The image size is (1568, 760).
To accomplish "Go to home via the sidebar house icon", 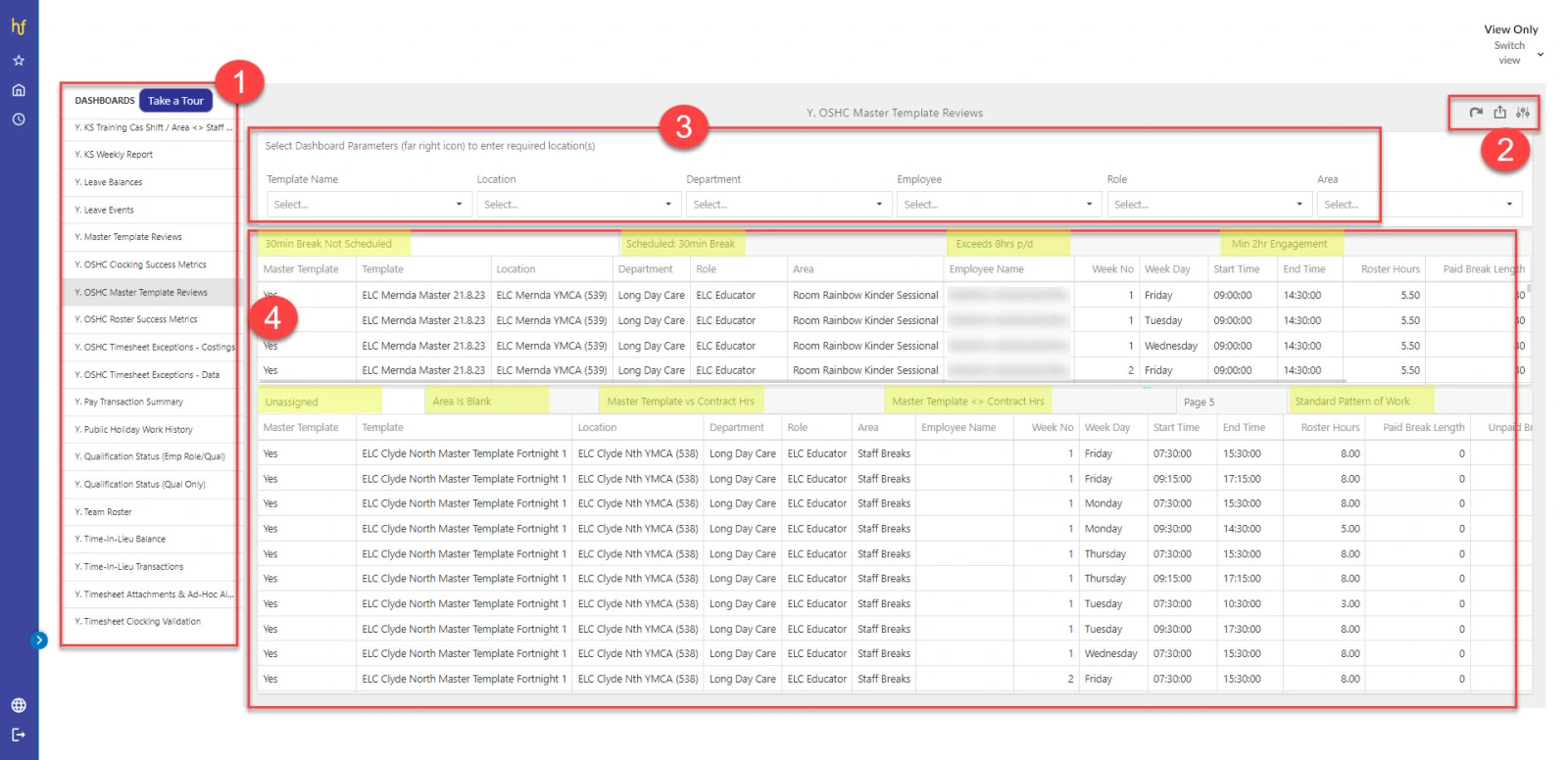I will [19, 90].
